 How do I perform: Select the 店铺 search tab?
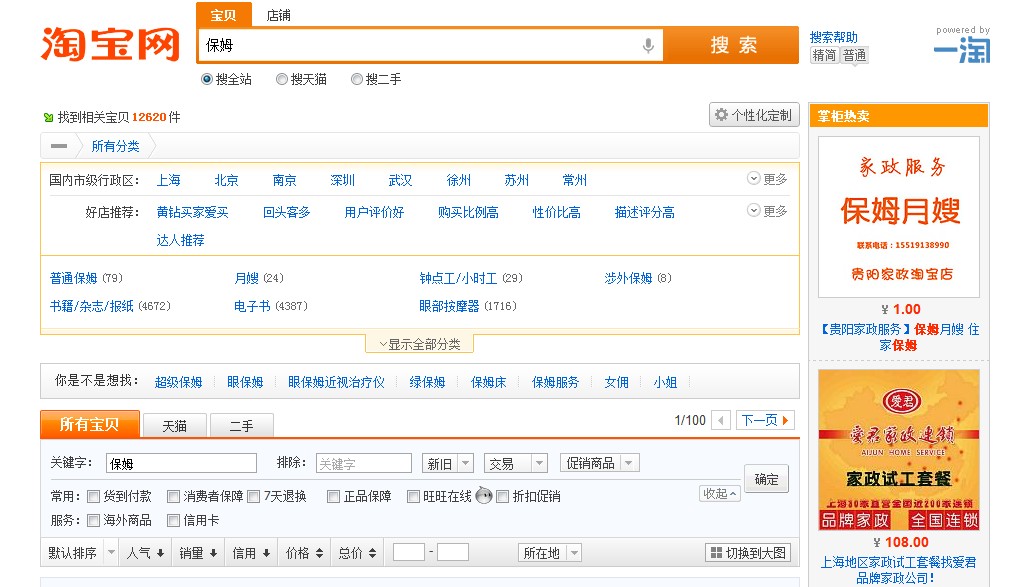click(279, 15)
